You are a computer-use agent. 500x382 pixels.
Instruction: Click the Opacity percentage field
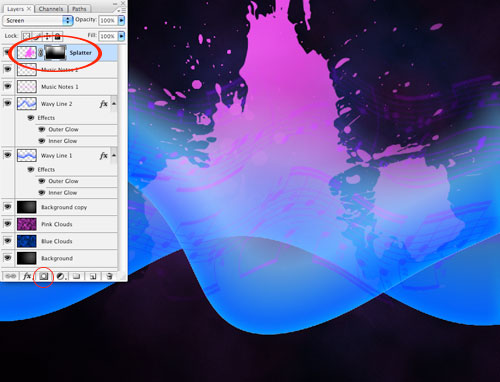tap(108, 20)
